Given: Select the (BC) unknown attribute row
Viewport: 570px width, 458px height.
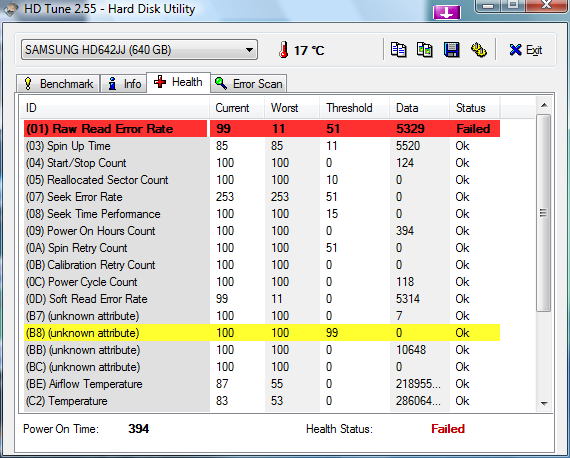Looking at the screenshot, I should [262, 367].
